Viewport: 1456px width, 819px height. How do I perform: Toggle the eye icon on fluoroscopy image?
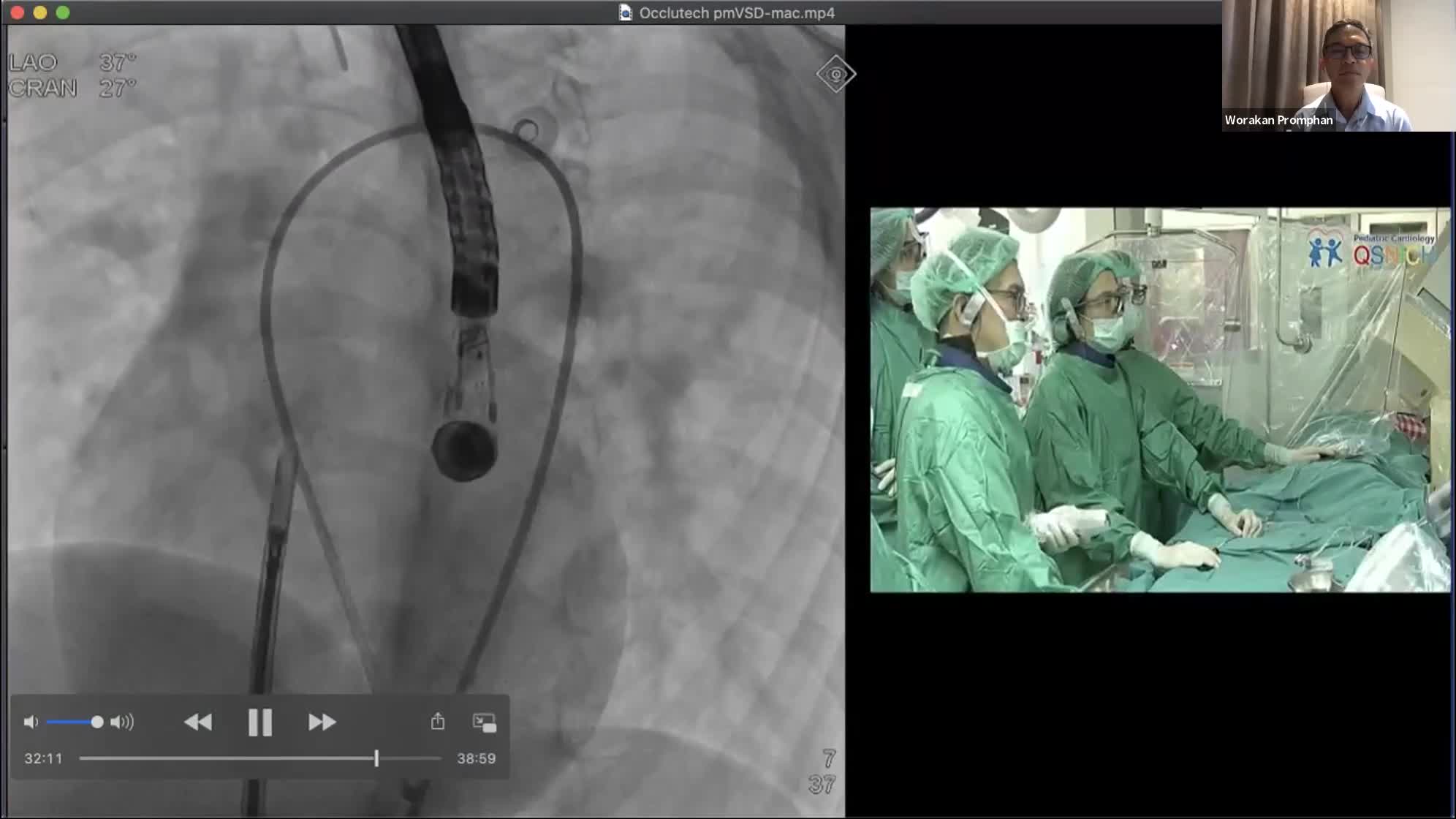pos(835,74)
